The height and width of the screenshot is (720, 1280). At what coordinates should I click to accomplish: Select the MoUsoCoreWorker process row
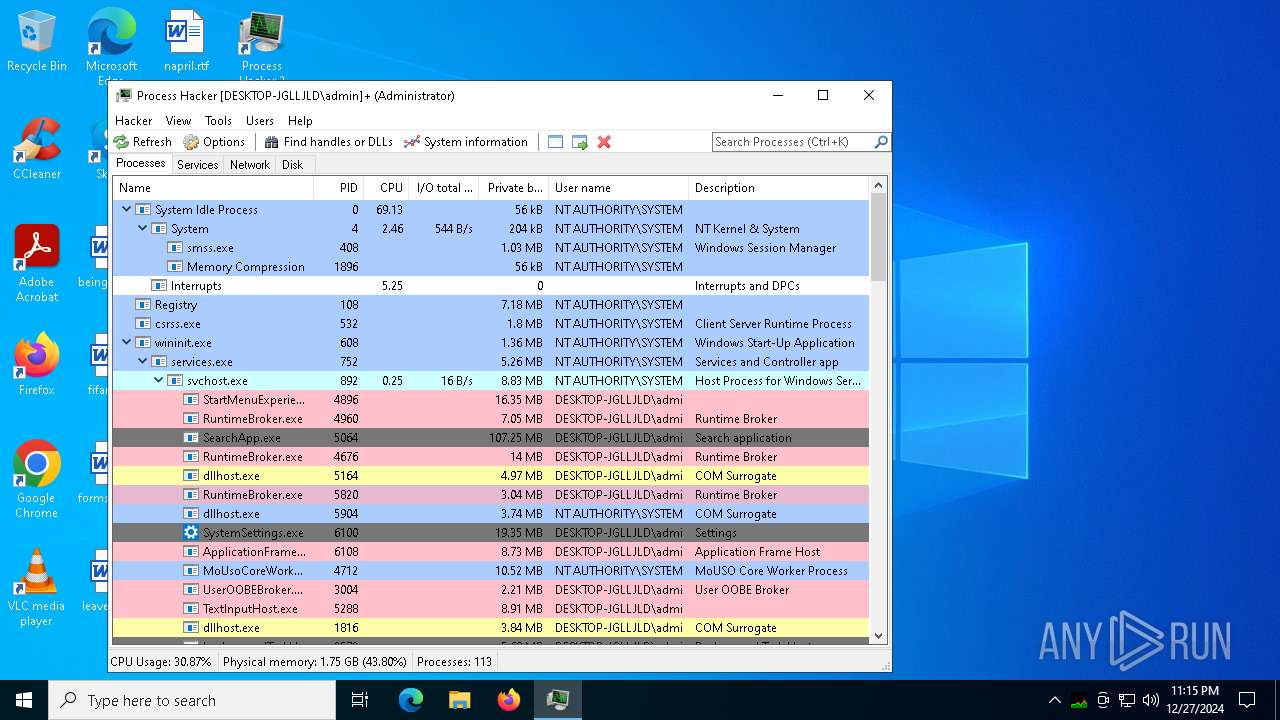point(490,570)
